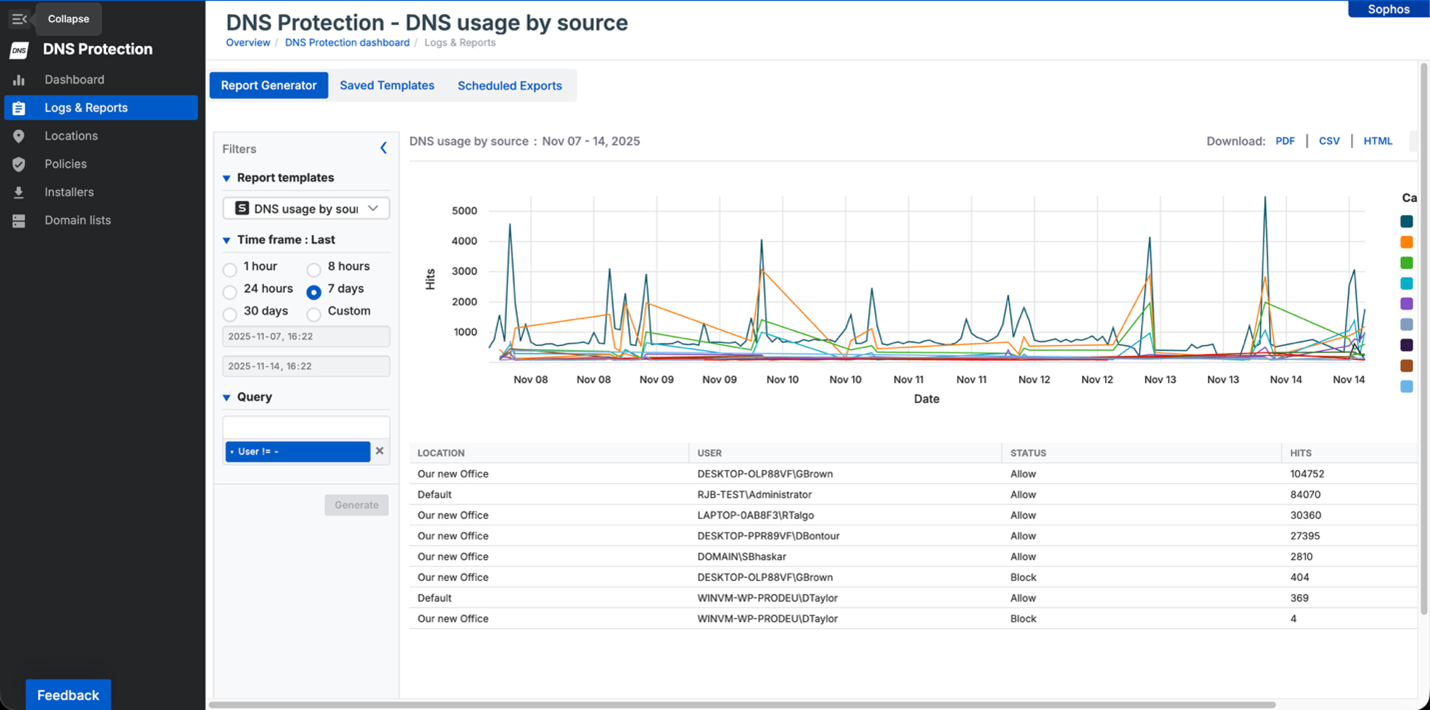Open the DNS usage by source template dropdown
This screenshot has width=1430, height=710.
tap(305, 207)
